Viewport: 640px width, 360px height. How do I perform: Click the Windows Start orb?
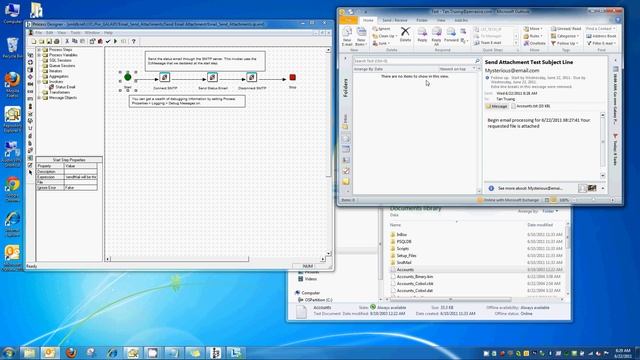[x=9, y=352]
